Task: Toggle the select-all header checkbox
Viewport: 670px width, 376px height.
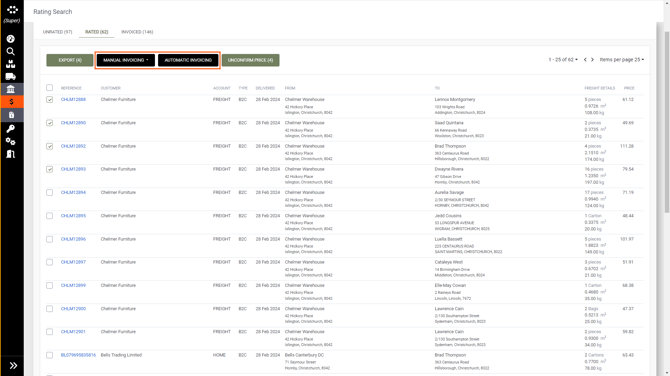Action: (50, 88)
